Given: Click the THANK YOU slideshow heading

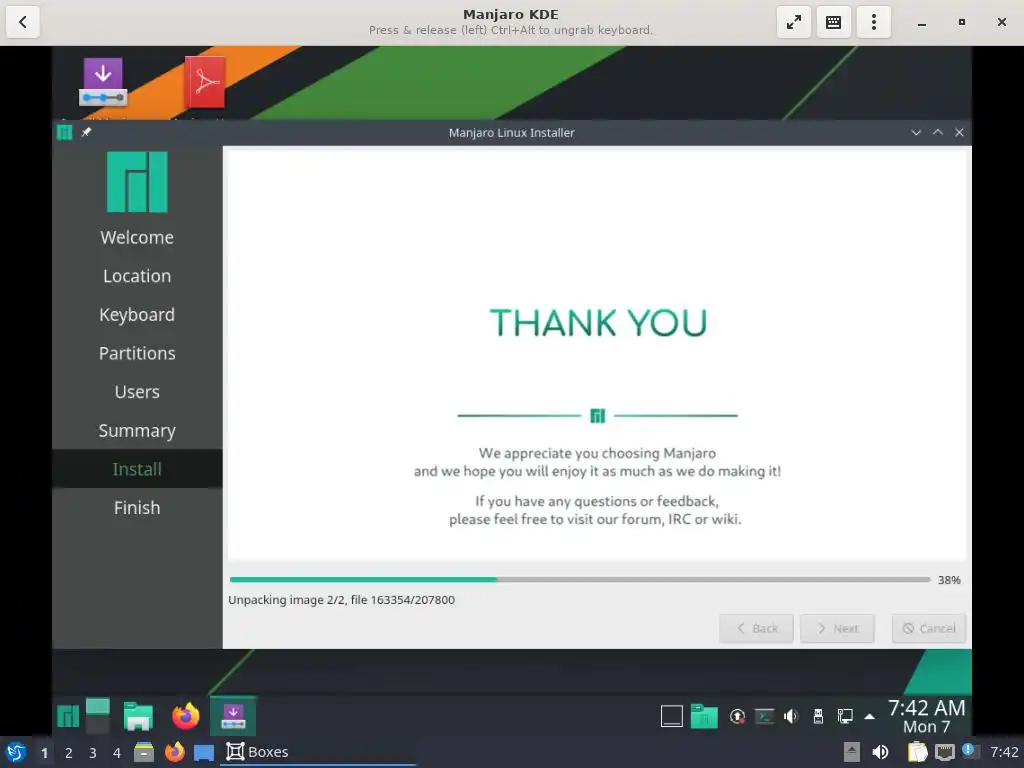Looking at the screenshot, I should tap(598, 323).
